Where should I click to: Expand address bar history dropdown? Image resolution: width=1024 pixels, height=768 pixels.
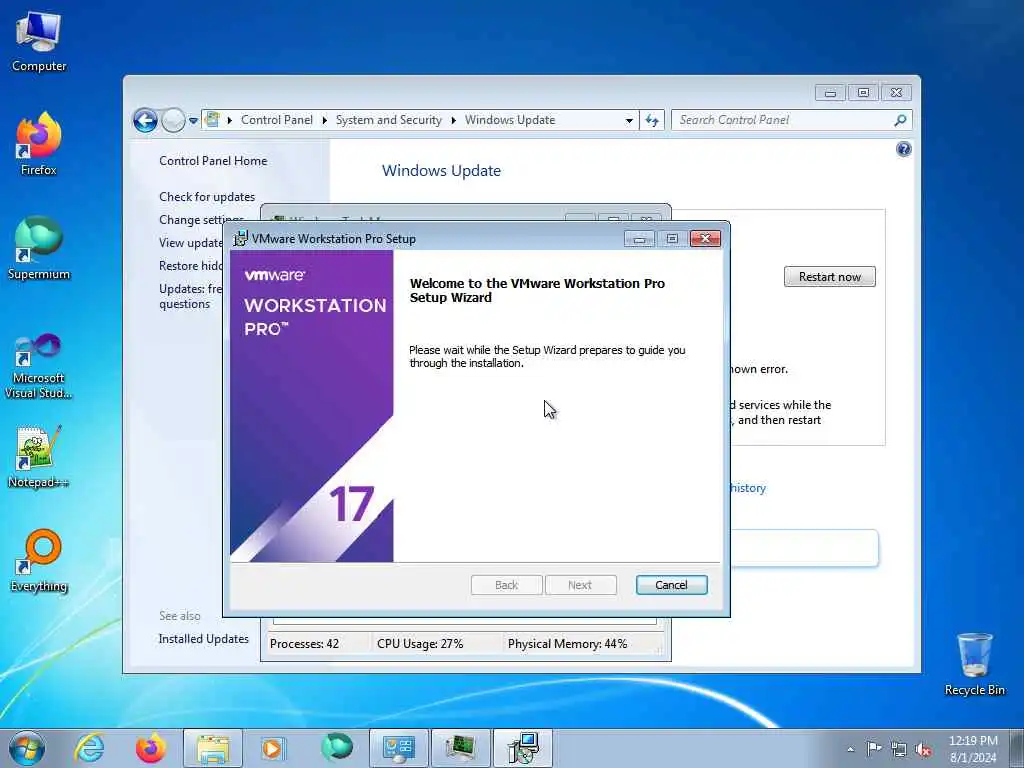click(629, 120)
